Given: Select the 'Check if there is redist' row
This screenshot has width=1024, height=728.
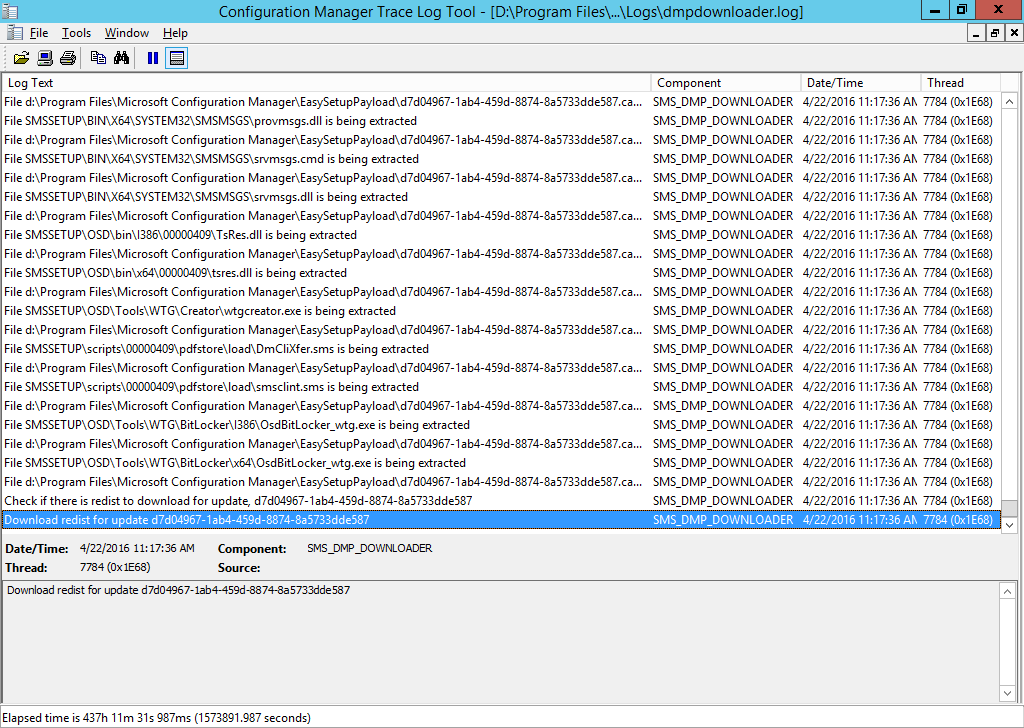Looking at the screenshot, I should [502, 501].
